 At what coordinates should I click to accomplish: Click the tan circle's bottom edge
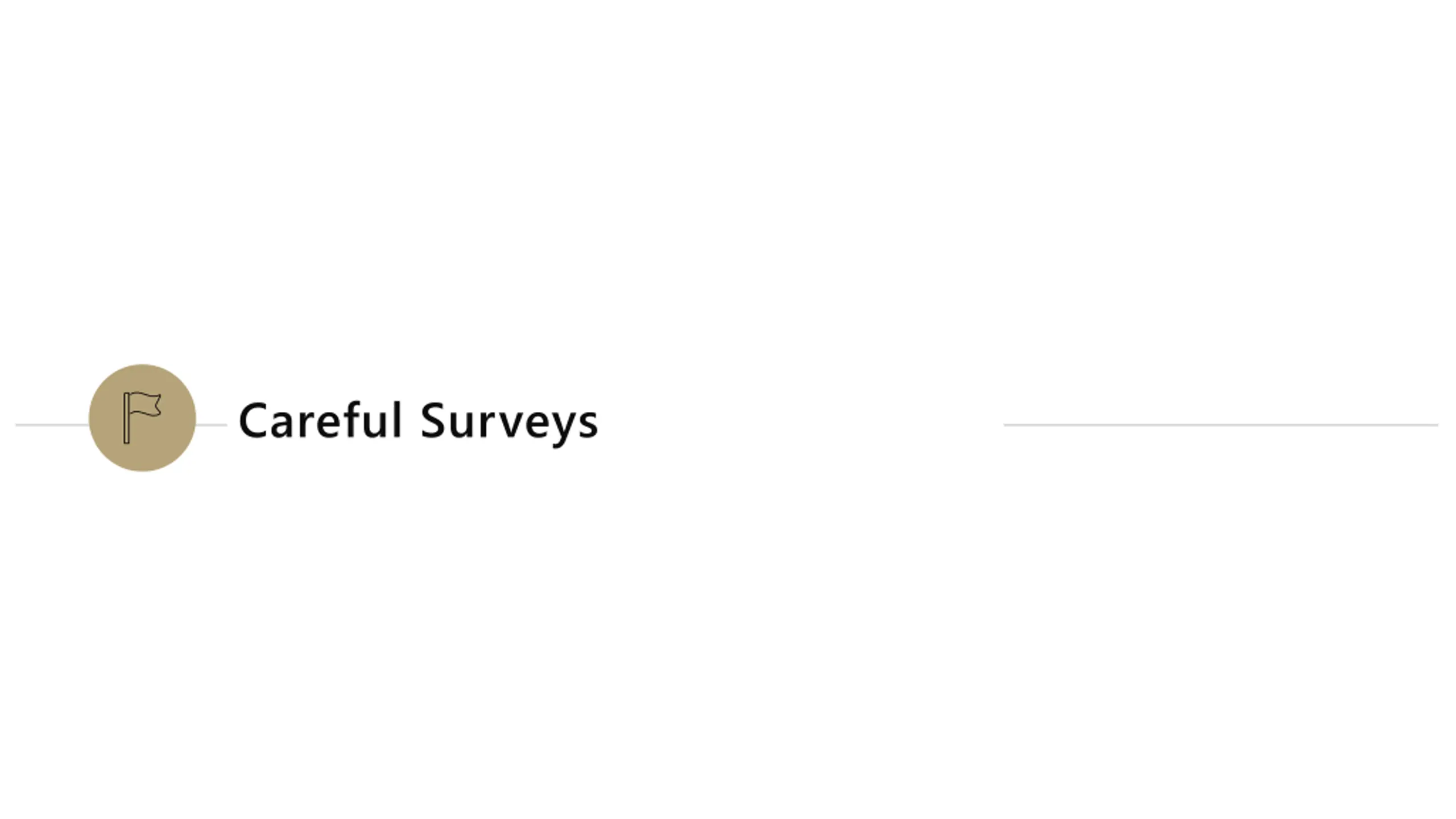pyautogui.click(x=142, y=469)
